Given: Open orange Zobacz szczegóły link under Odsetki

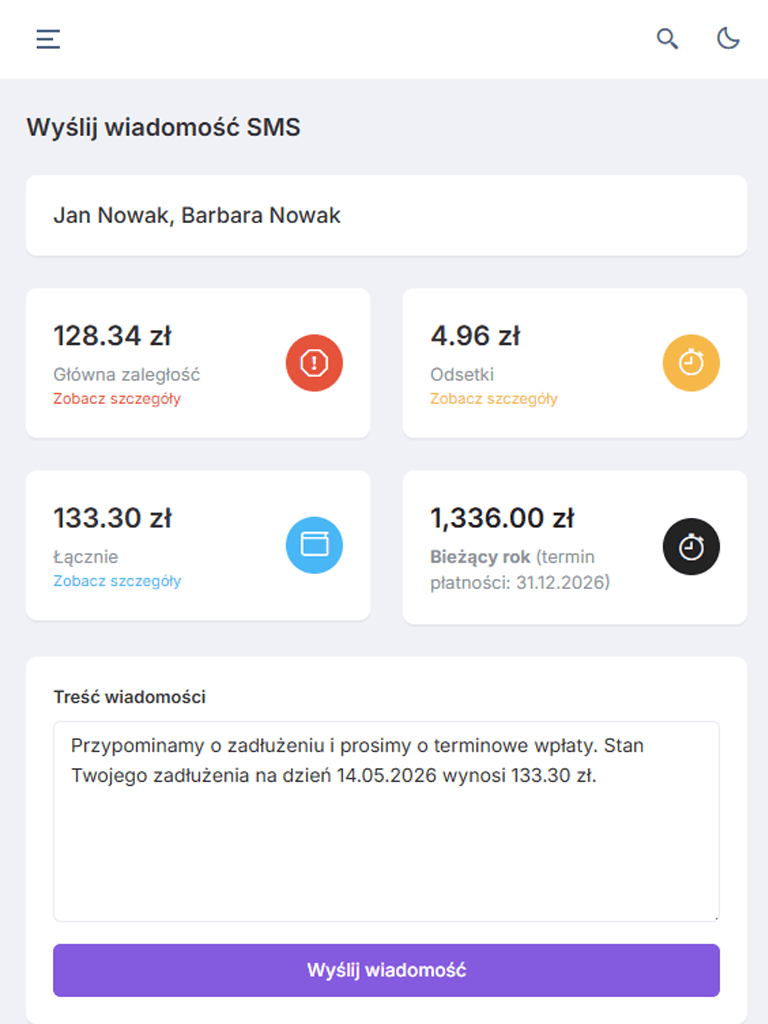Looking at the screenshot, I should click(x=494, y=398).
